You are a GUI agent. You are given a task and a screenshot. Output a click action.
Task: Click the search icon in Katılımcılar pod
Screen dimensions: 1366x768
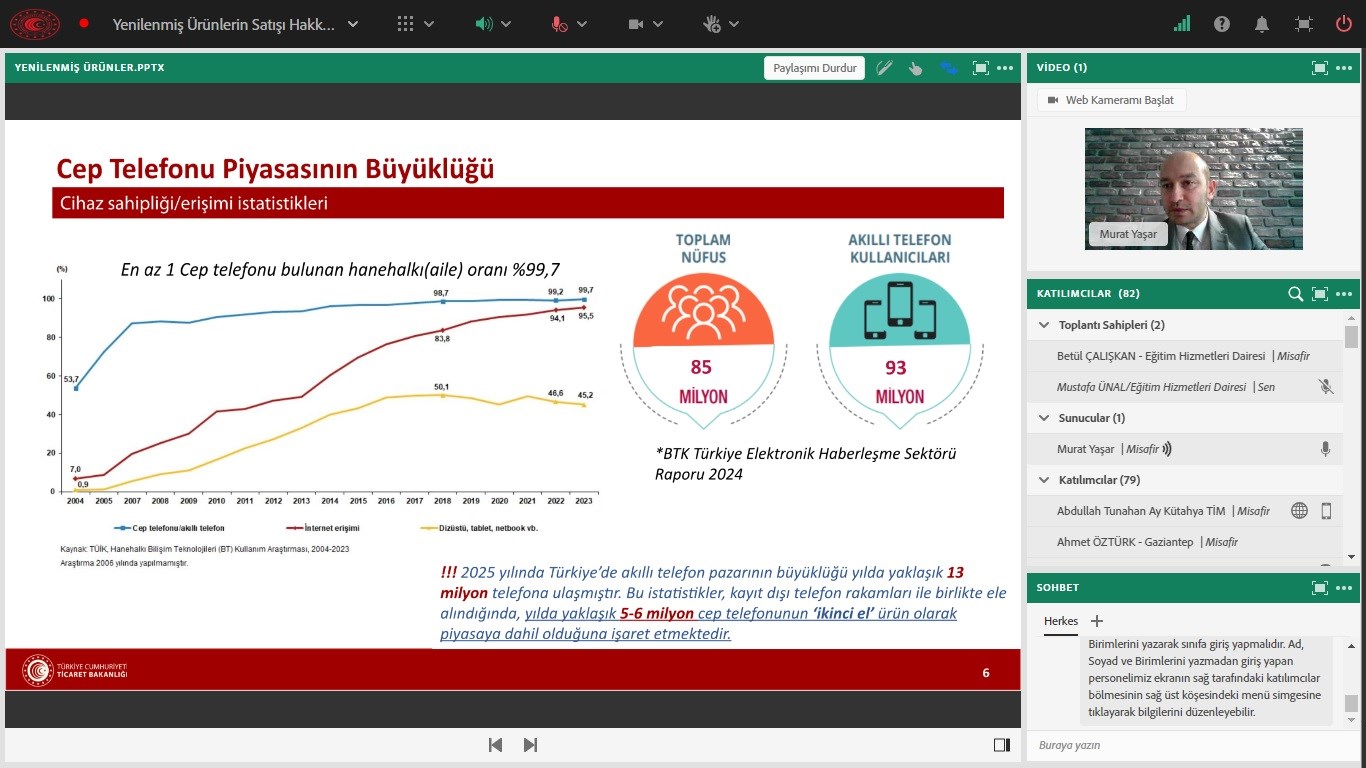pyautogui.click(x=1295, y=294)
